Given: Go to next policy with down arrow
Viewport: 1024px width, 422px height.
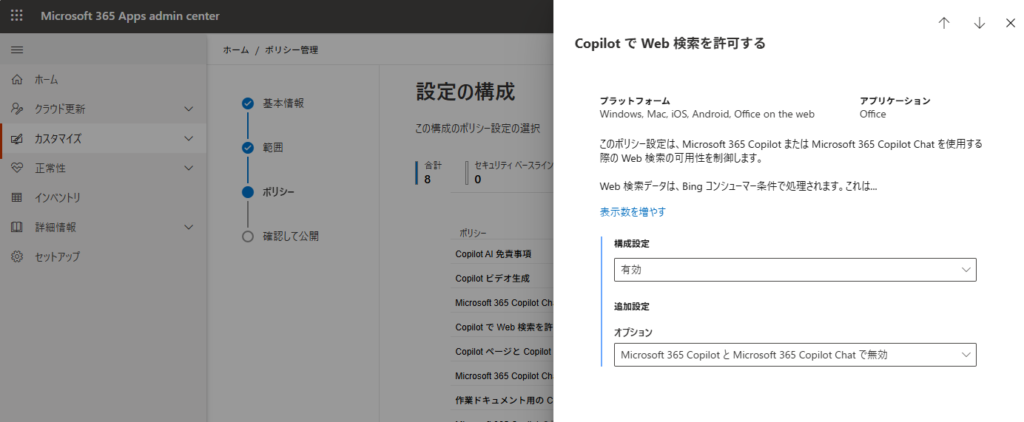Looking at the screenshot, I should click(979, 23).
